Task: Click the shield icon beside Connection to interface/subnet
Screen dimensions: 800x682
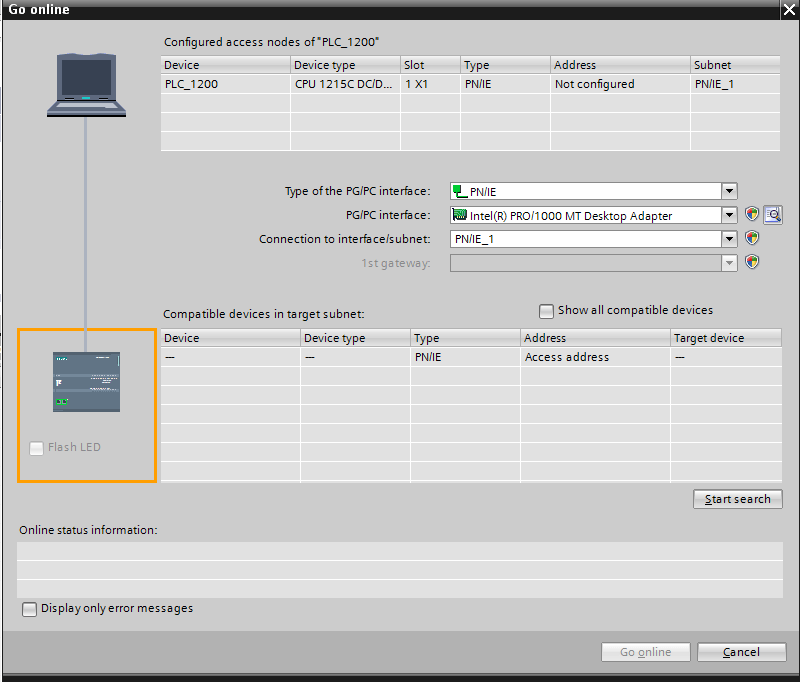Action: pyautogui.click(x=752, y=238)
